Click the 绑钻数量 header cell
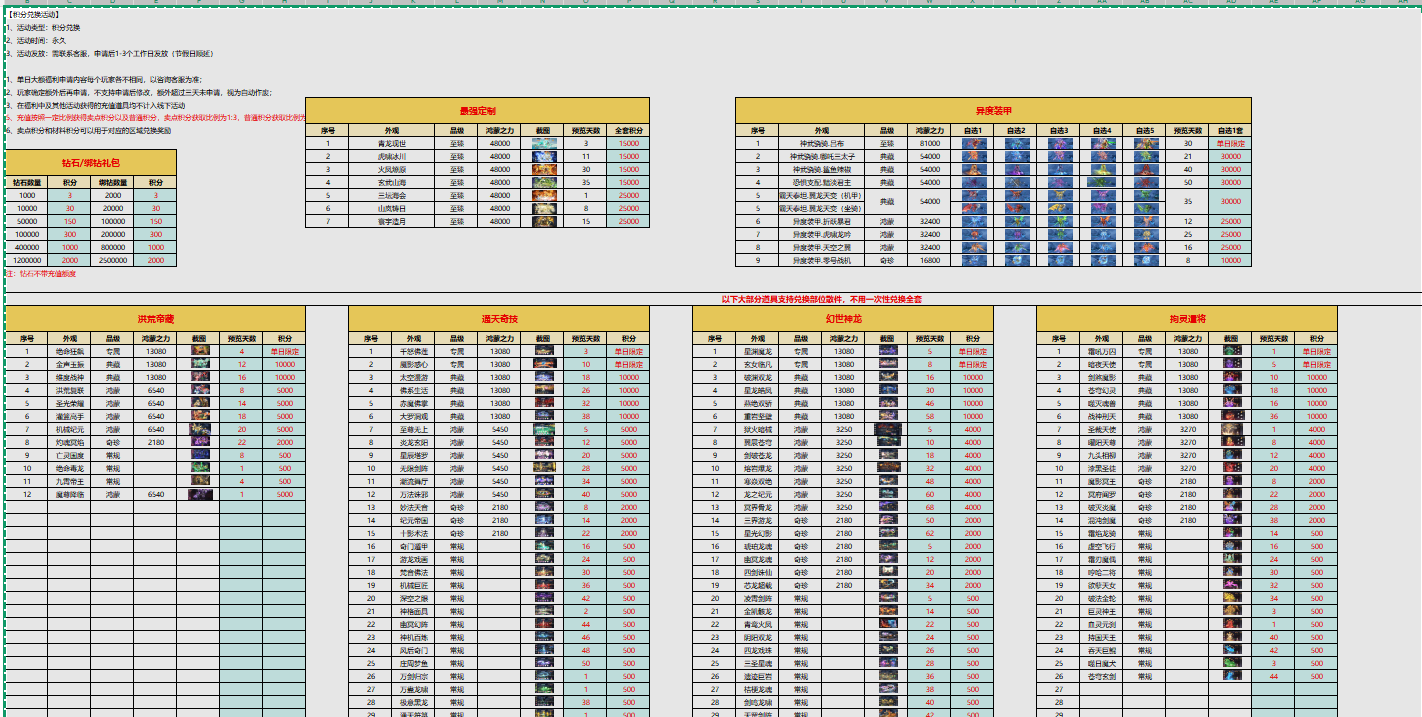 113,183
